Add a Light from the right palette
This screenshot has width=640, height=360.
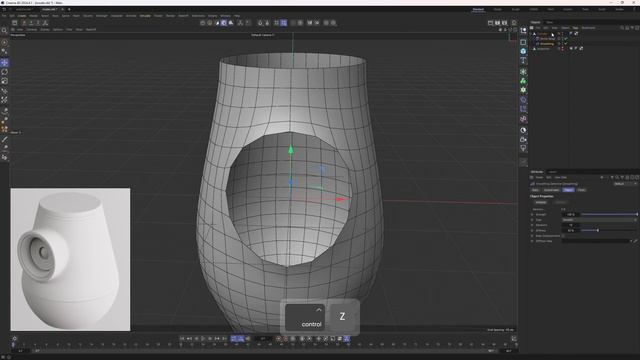(x=523, y=148)
